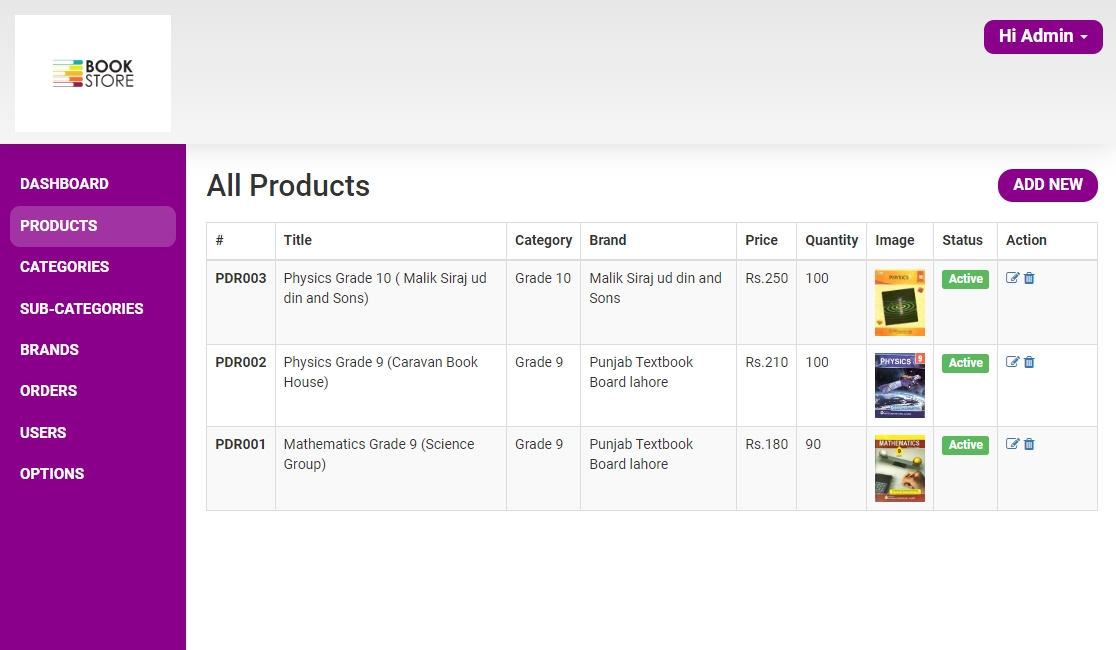Image resolution: width=1116 pixels, height=650 pixels.
Task: View Orders from the sidebar
Action: 49,391
